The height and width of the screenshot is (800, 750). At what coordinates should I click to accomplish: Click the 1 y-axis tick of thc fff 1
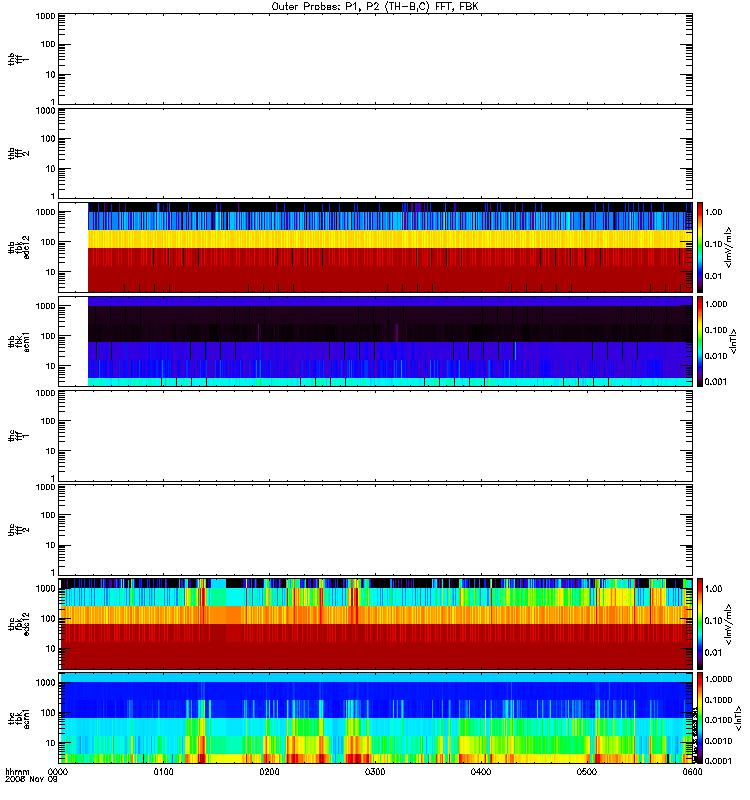pos(53,479)
